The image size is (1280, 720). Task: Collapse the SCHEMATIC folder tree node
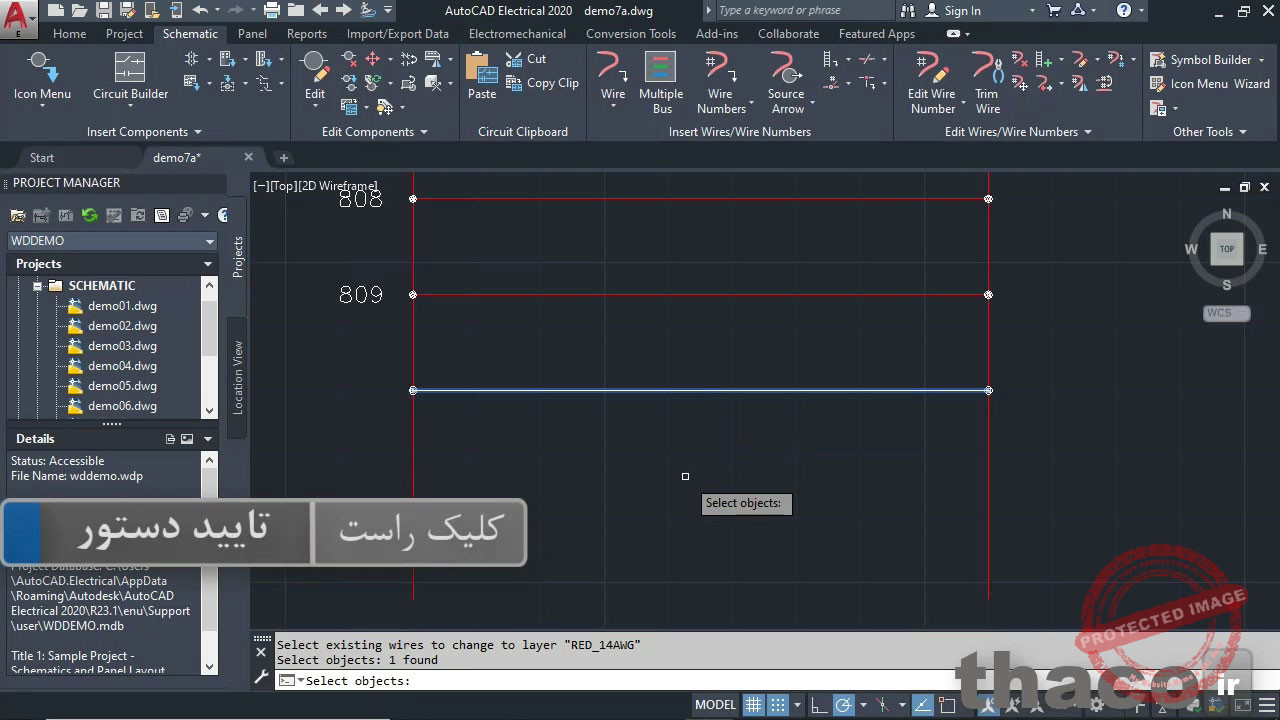pyautogui.click(x=38, y=286)
